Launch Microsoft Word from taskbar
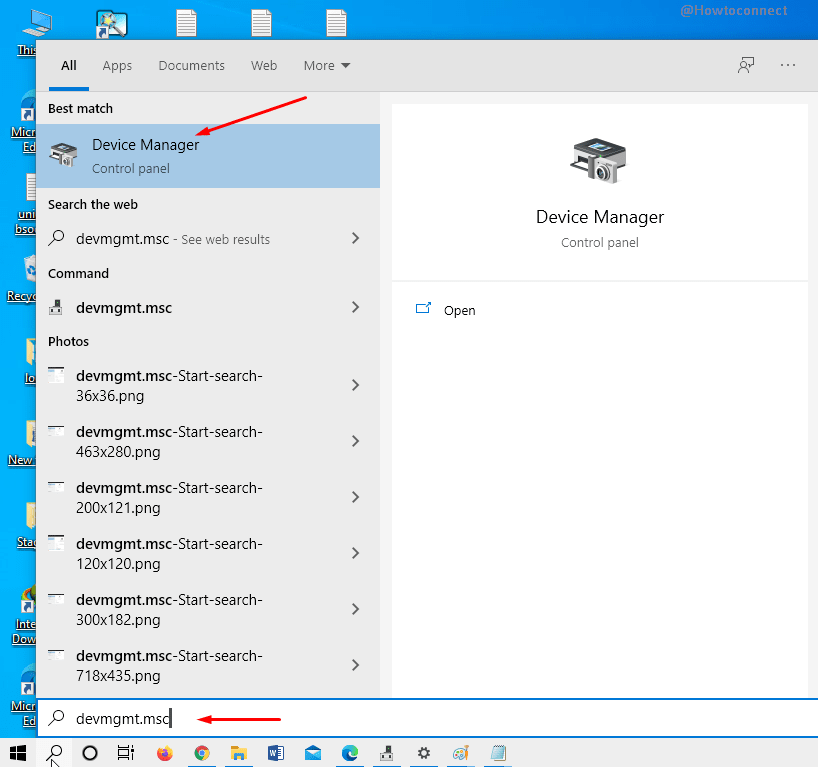The width and height of the screenshot is (818, 767). pyautogui.click(x=276, y=753)
